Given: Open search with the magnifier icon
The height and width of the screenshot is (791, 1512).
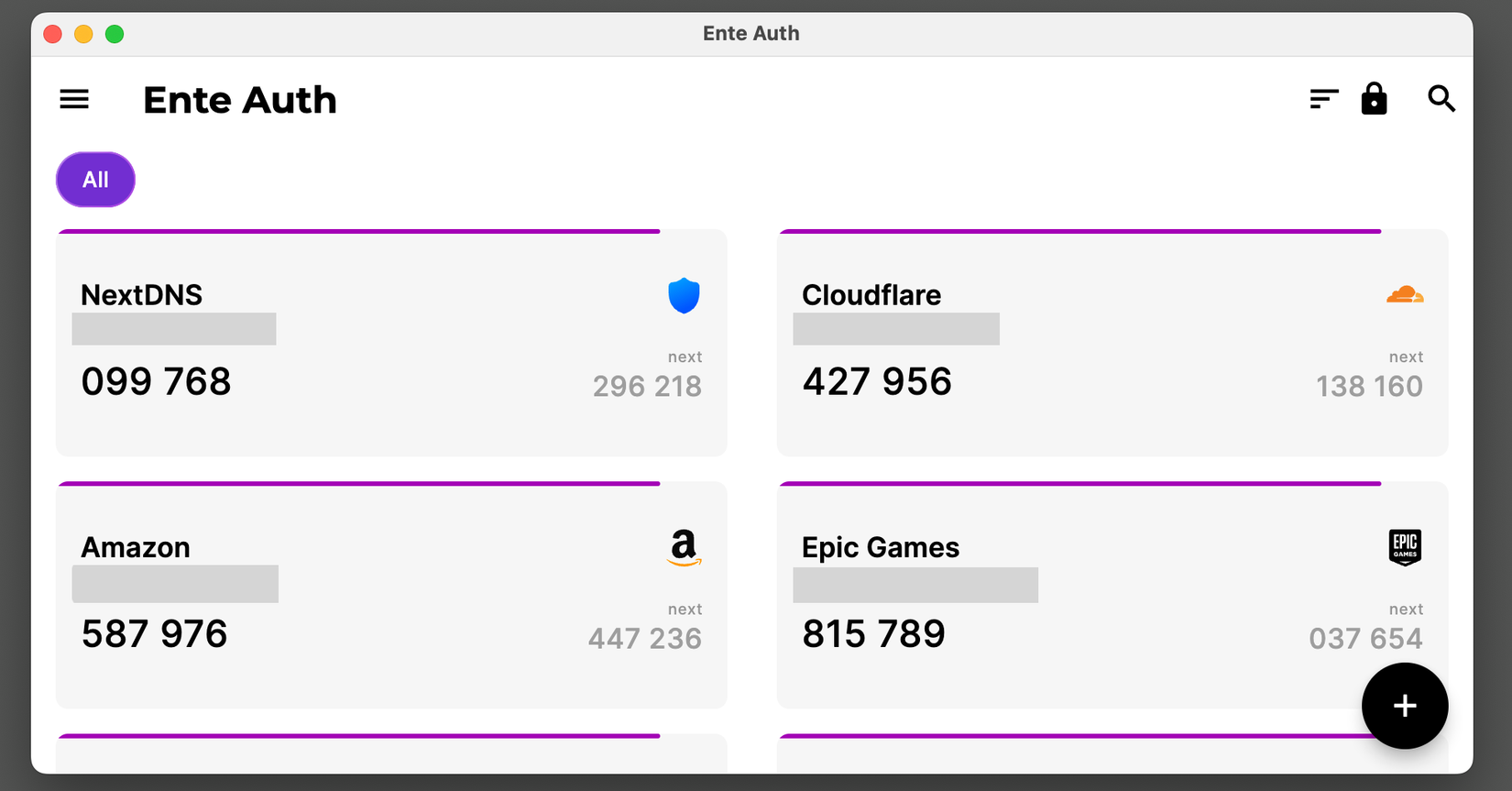Looking at the screenshot, I should tap(1441, 99).
